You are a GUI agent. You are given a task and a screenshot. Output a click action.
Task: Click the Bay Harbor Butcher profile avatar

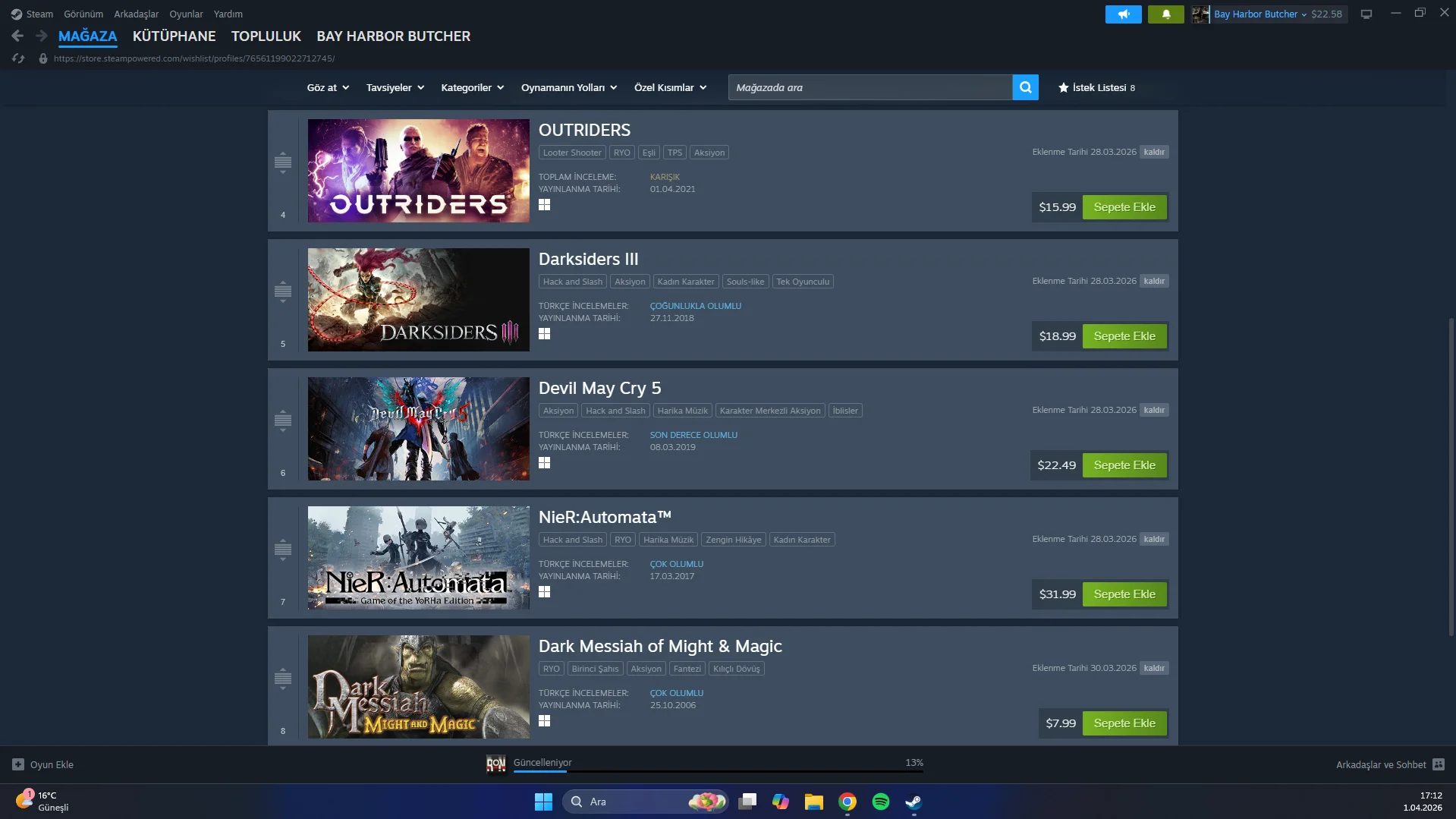(1200, 14)
